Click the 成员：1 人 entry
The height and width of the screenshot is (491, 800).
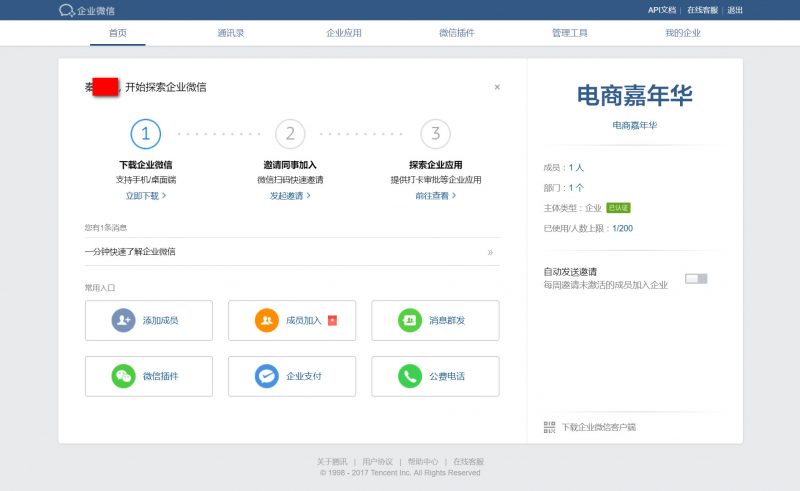(563, 167)
